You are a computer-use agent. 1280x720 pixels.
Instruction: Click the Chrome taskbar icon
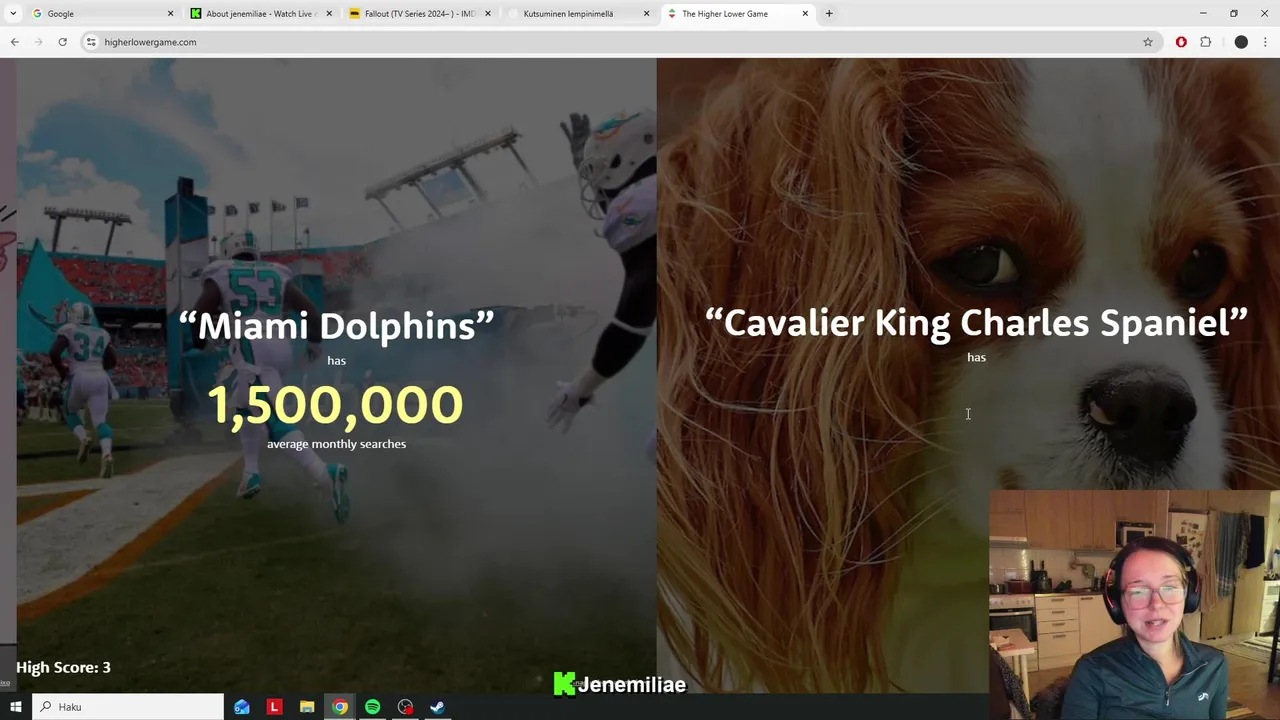pos(340,707)
